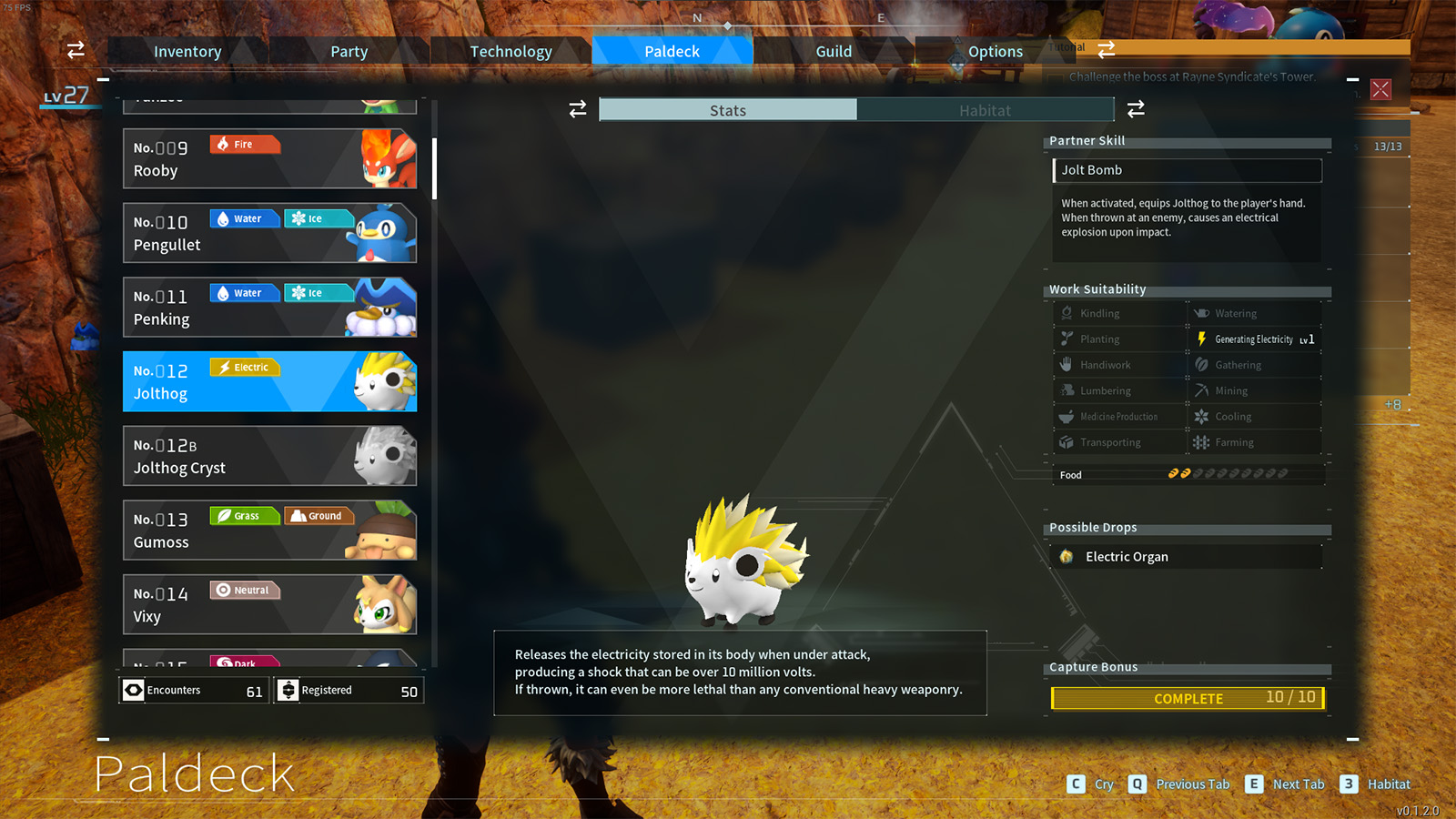
Task: Switch to the Habitat tab
Action: (x=985, y=110)
